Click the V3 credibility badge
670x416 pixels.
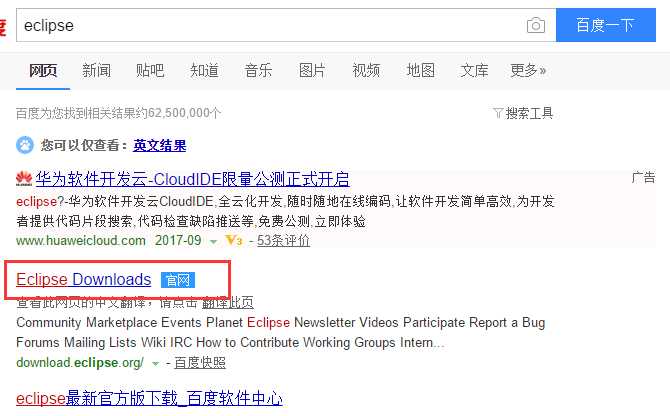(x=234, y=240)
